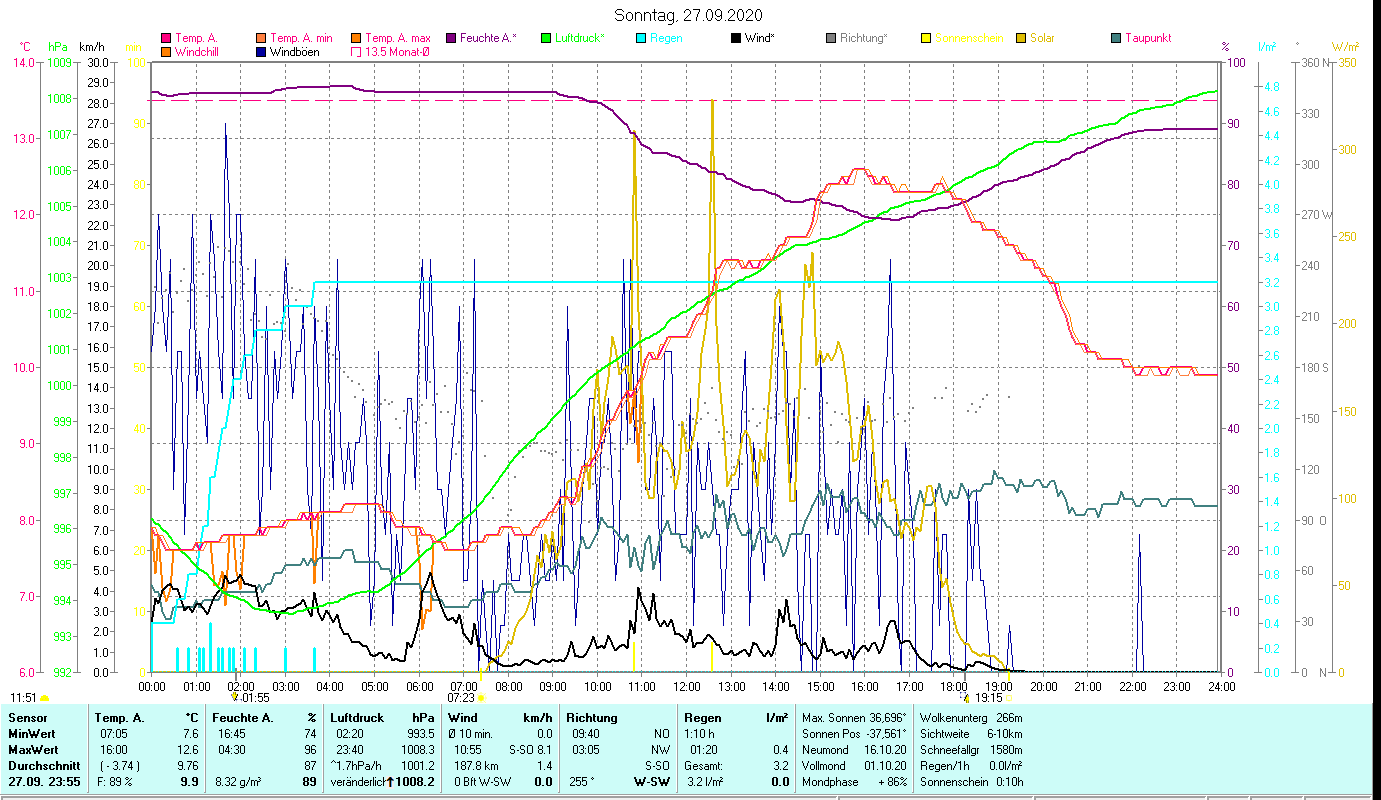Click the moon marker at 01:55
This screenshot has width=1381, height=800.
point(236,697)
